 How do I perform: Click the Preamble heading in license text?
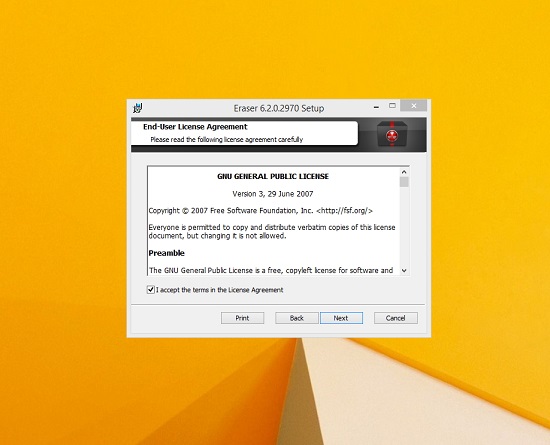coord(167,253)
